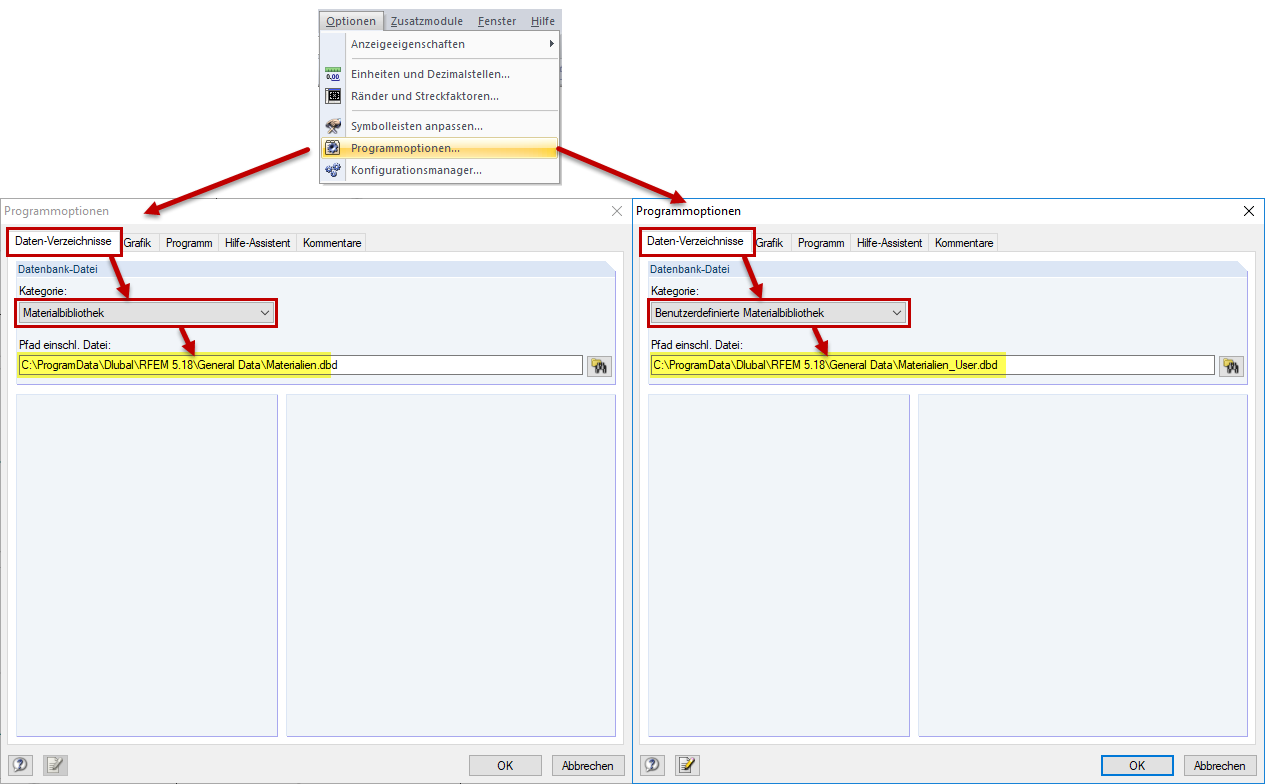Confirm right dialog with OK
Image resolution: width=1278 pixels, height=784 pixels.
pyautogui.click(x=1137, y=765)
